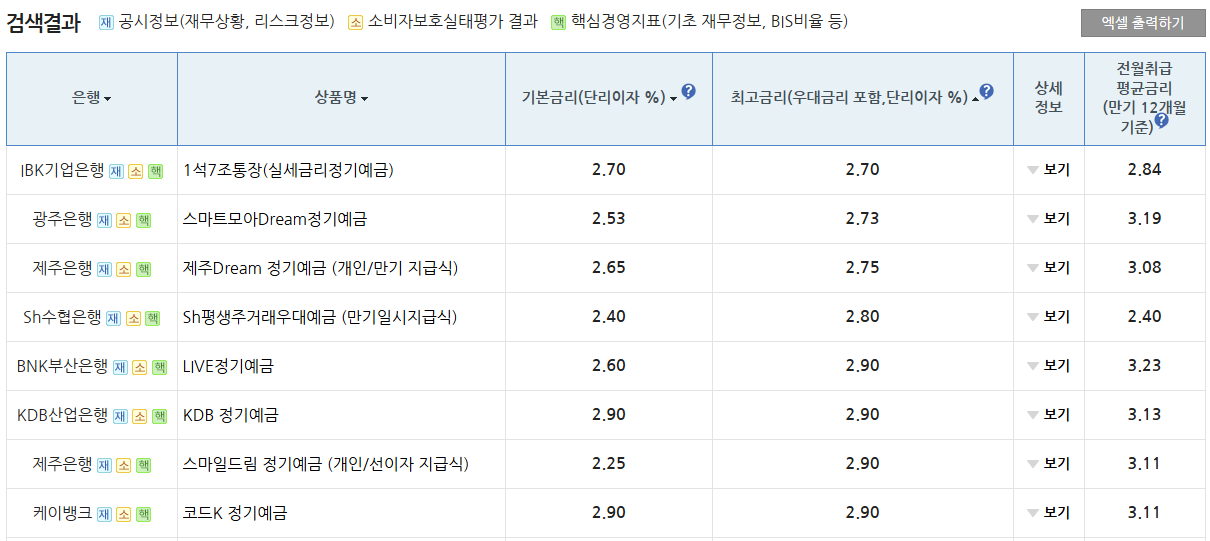Expand 보기 details for 스마트모아Dream정기예금
This screenshot has width=1210, height=541.
tap(1048, 219)
